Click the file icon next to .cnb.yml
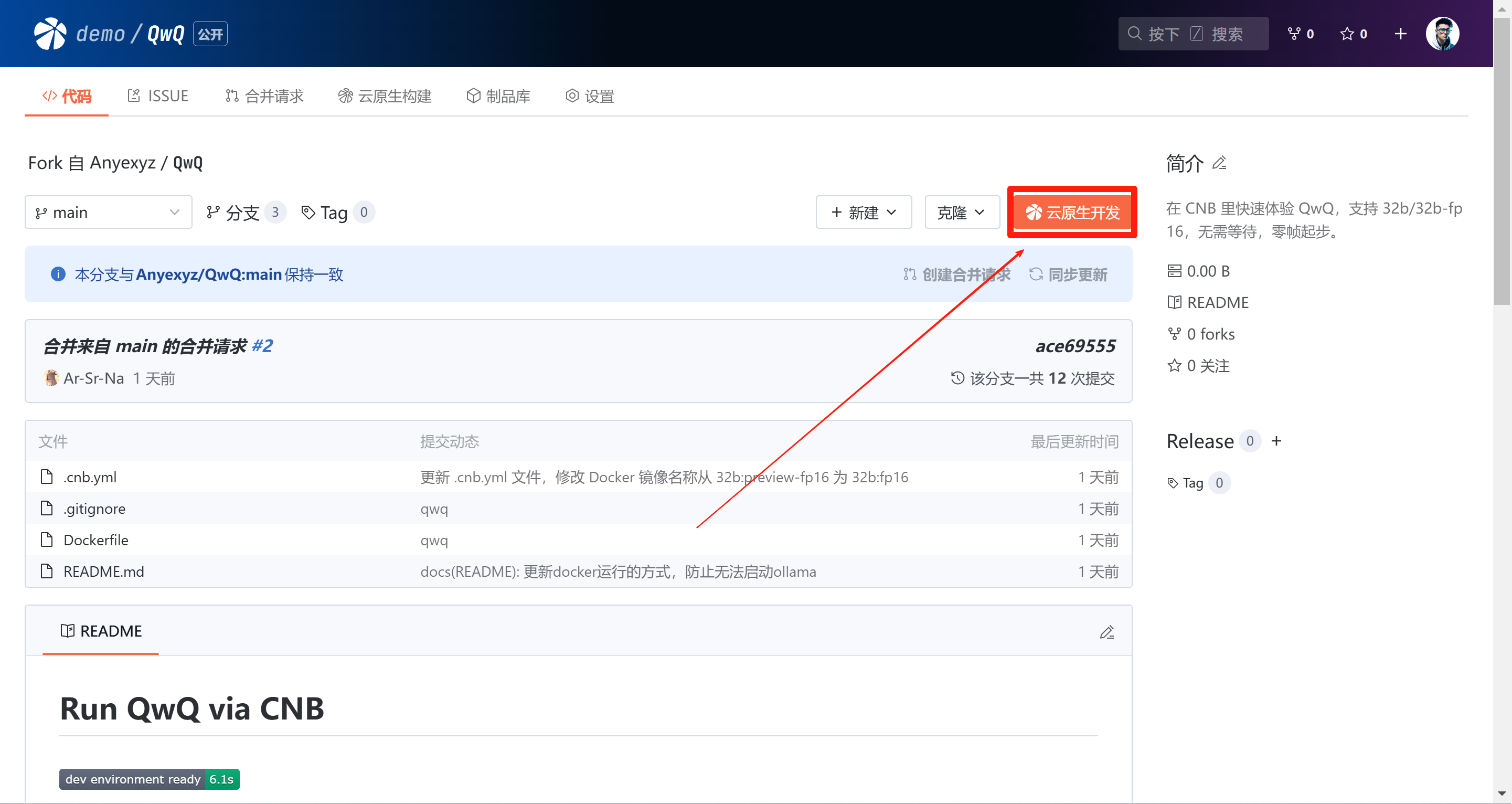This screenshot has height=804, width=1512. pos(47,477)
